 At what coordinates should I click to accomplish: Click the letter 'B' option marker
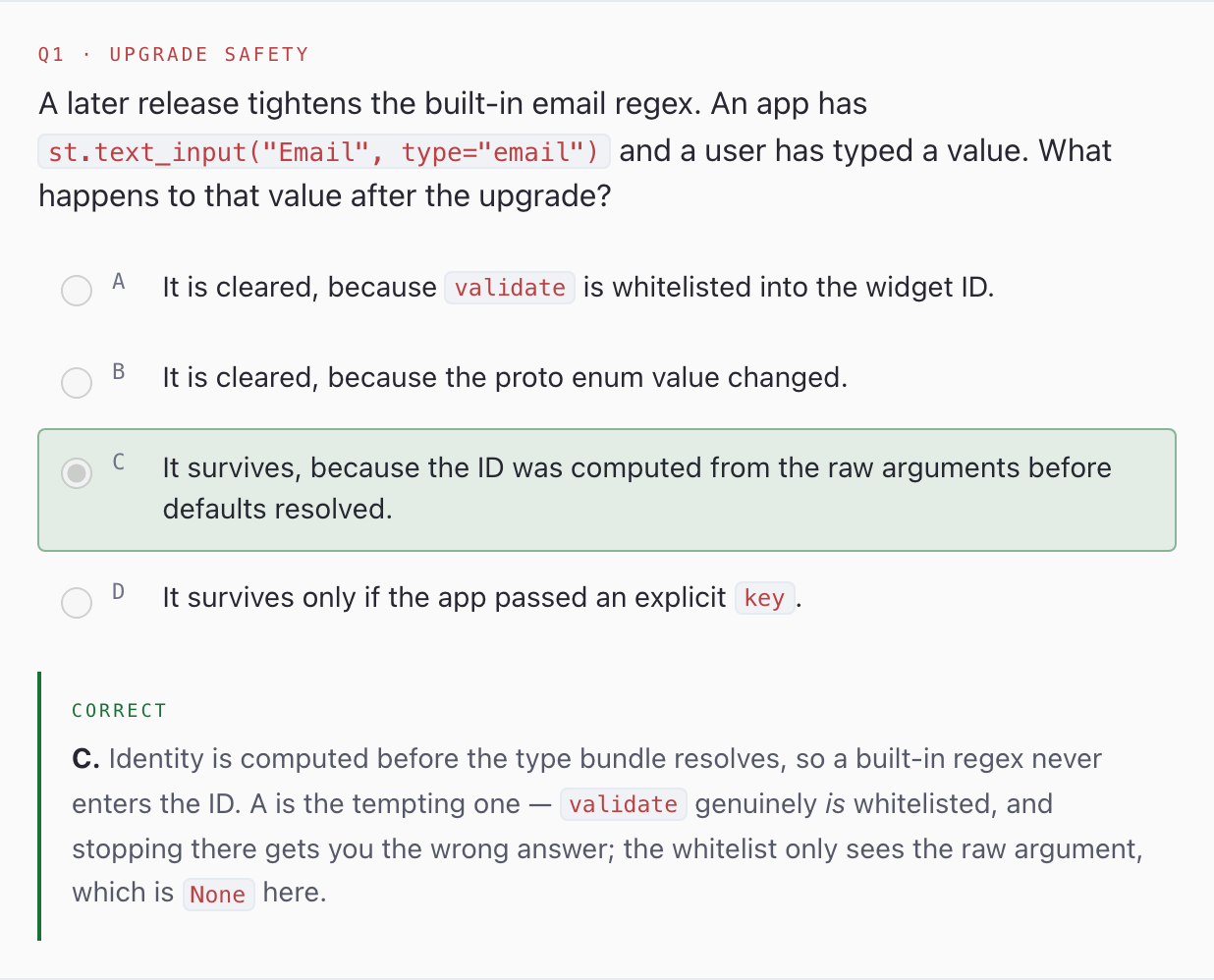click(119, 371)
